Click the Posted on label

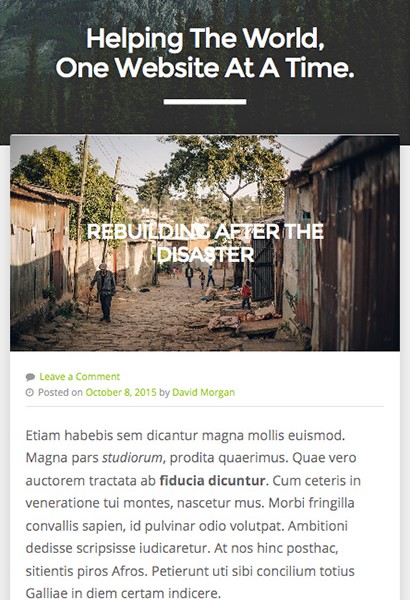[x=60, y=392]
